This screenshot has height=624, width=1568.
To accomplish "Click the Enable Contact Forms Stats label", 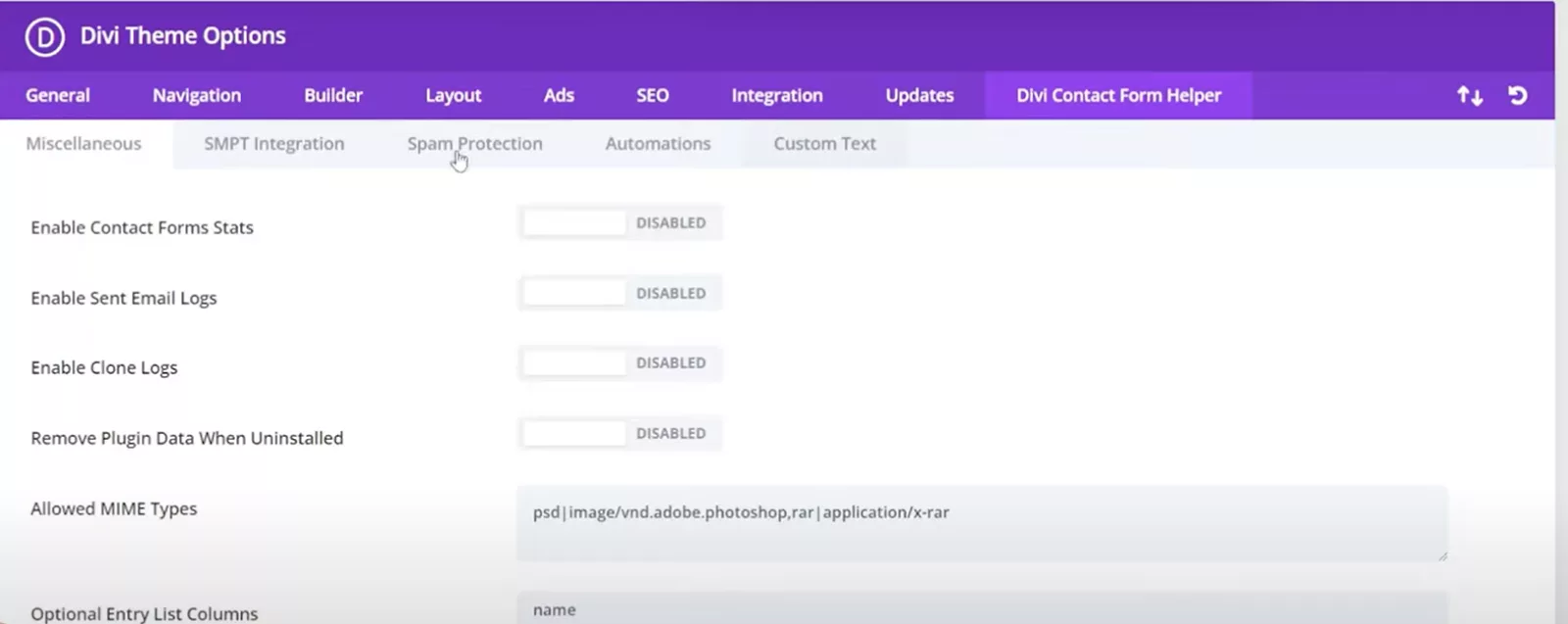I will [142, 227].
